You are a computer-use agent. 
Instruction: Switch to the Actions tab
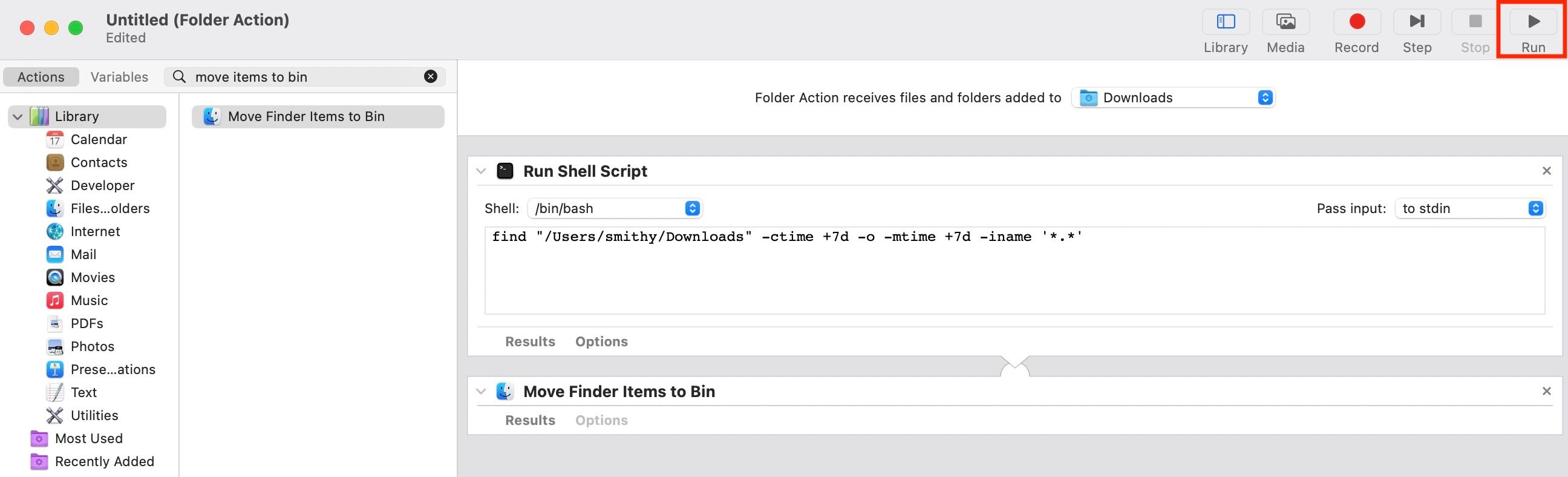click(x=41, y=77)
